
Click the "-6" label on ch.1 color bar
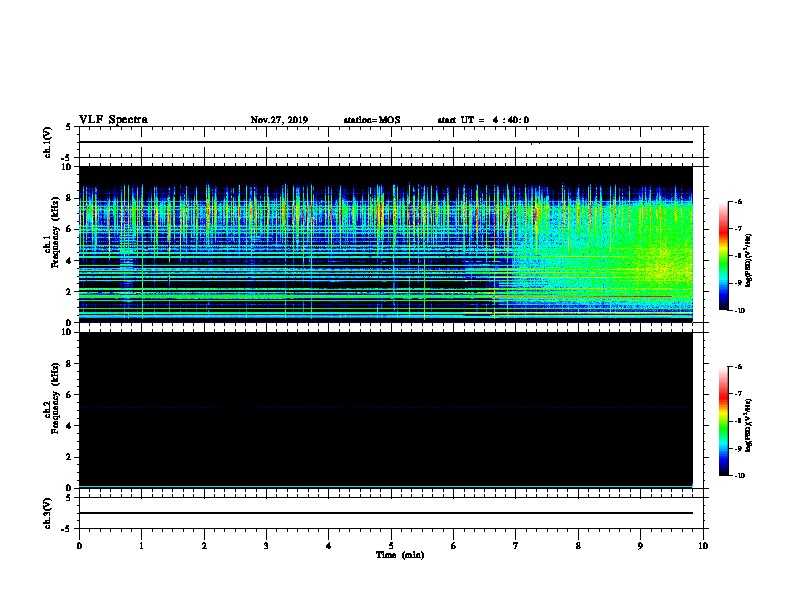tap(738, 202)
